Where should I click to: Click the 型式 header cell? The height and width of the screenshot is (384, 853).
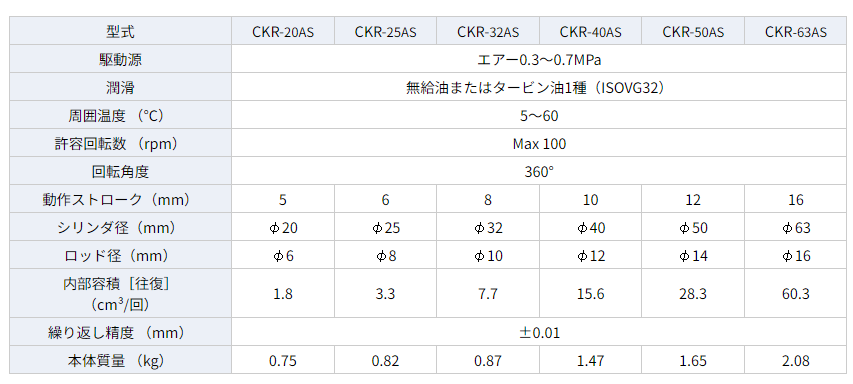tap(121, 32)
